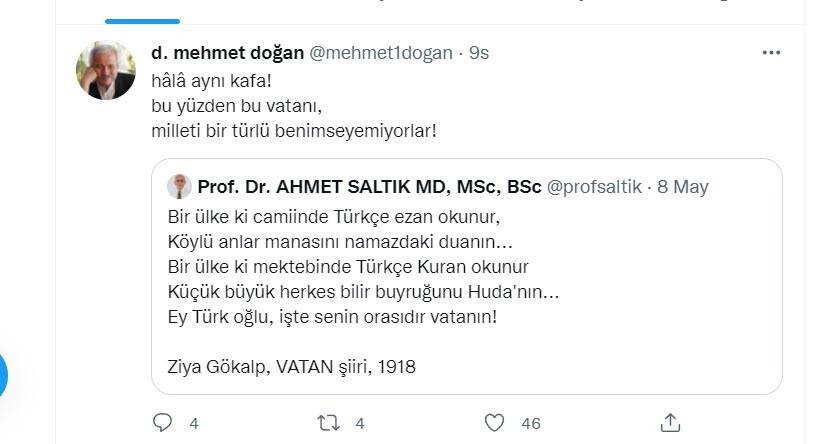The image size is (840, 444).
Task: Click the reply count 4
Action: 196,423
